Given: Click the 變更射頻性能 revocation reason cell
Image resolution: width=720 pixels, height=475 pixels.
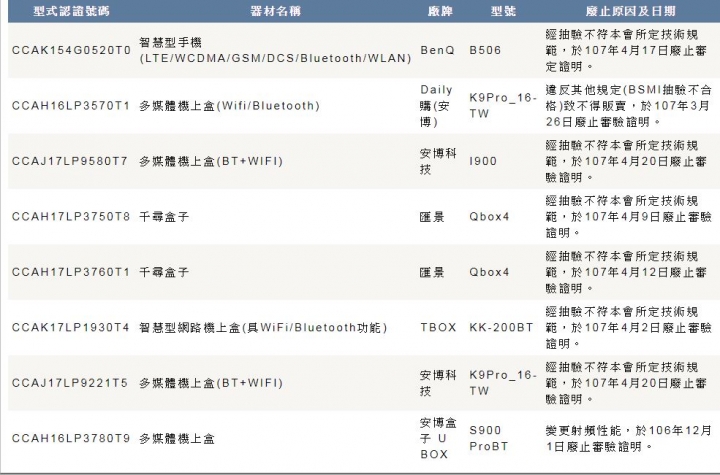Looking at the screenshot, I should click(x=628, y=438).
